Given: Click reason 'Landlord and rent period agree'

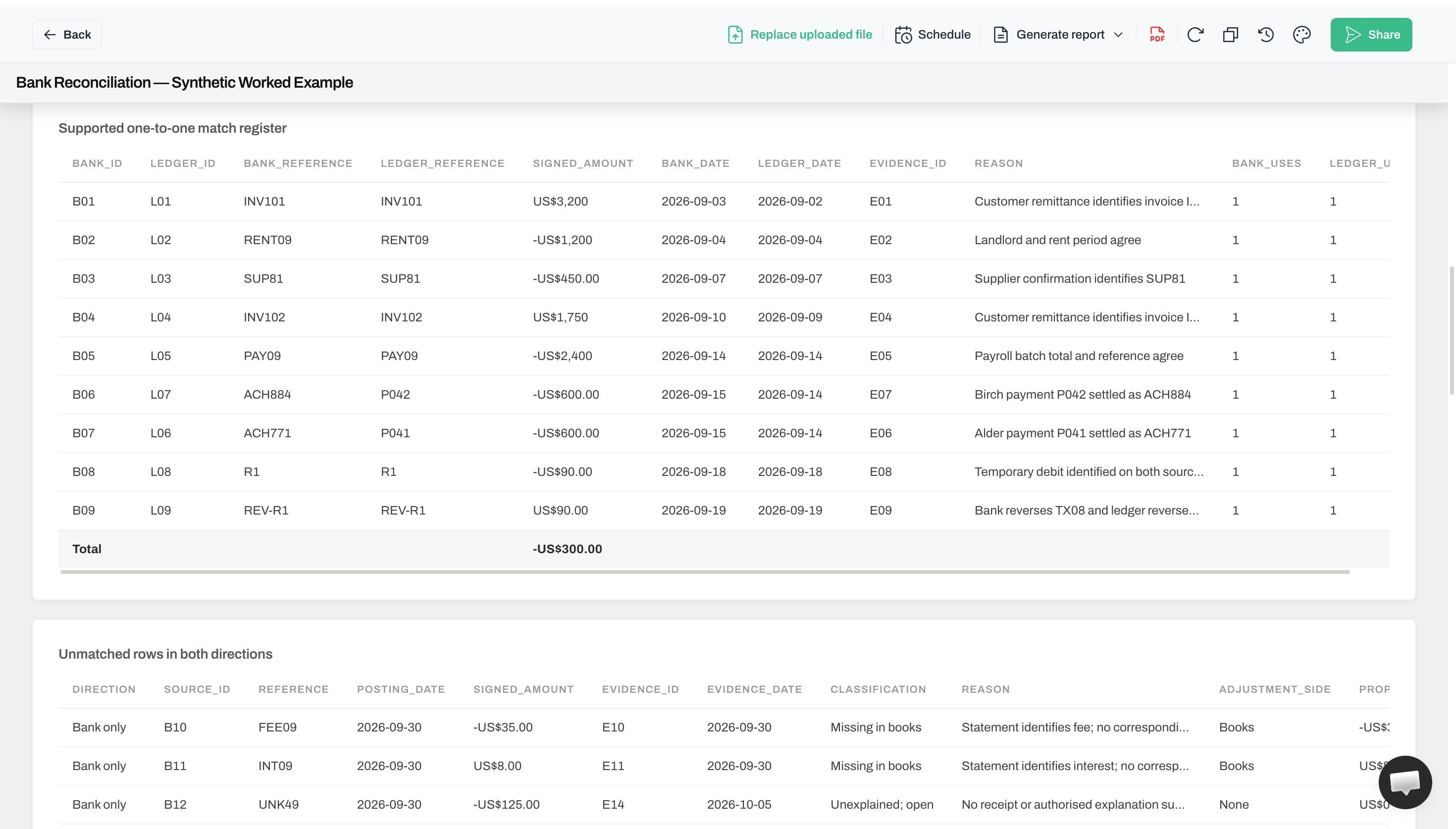Looking at the screenshot, I should pos(1057,240).
